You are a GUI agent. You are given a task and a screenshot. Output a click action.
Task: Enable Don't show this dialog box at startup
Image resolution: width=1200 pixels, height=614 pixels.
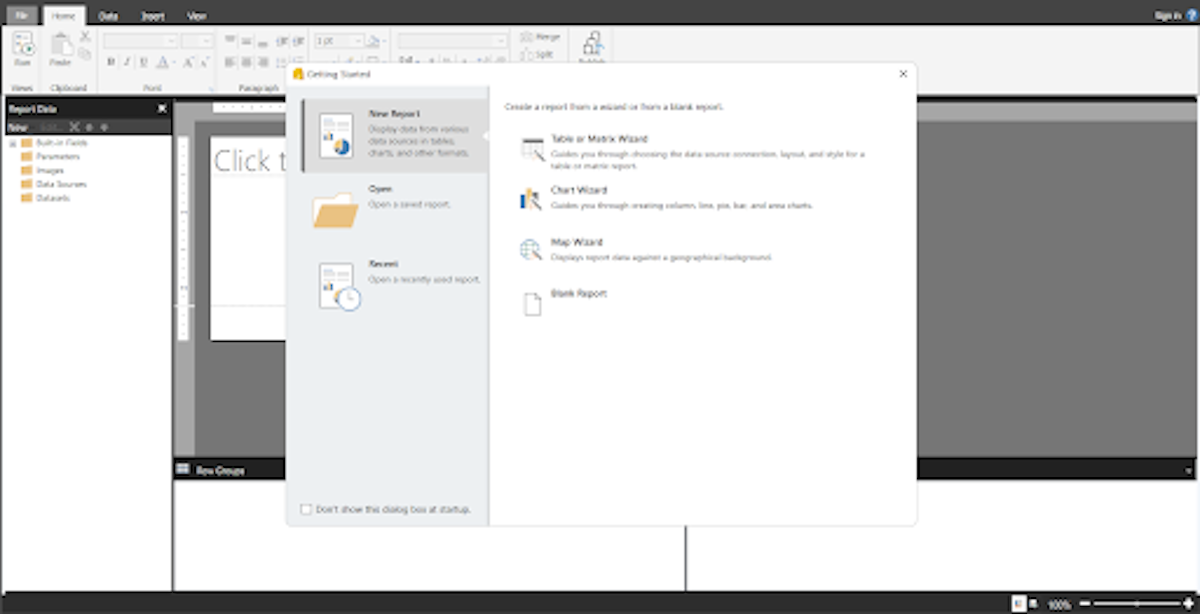tap(305, 509)
